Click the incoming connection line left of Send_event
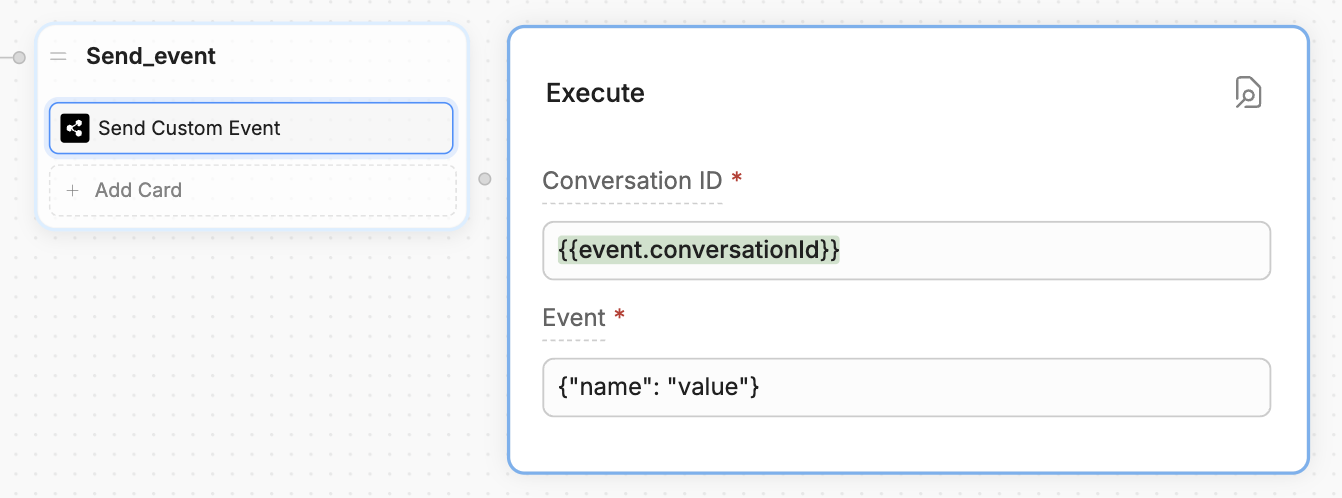The image size is (1342, 498). (x=6, y=57)
